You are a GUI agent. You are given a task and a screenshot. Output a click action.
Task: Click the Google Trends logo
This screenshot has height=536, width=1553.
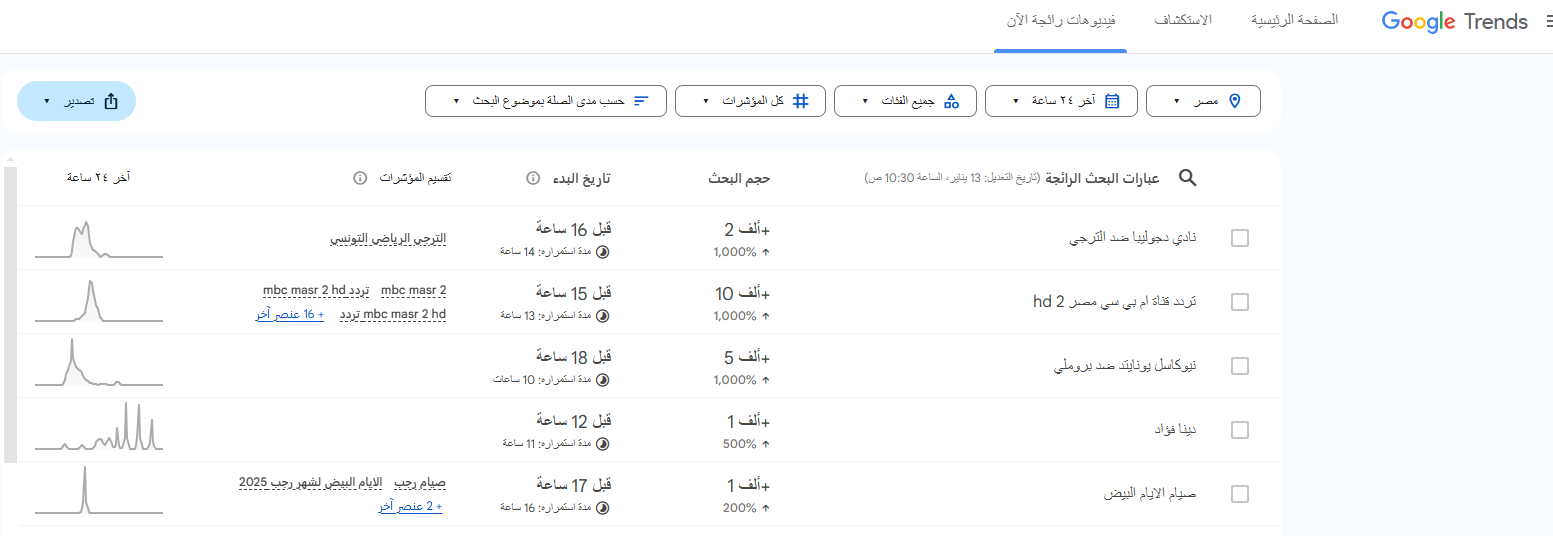click(1454, 21)
